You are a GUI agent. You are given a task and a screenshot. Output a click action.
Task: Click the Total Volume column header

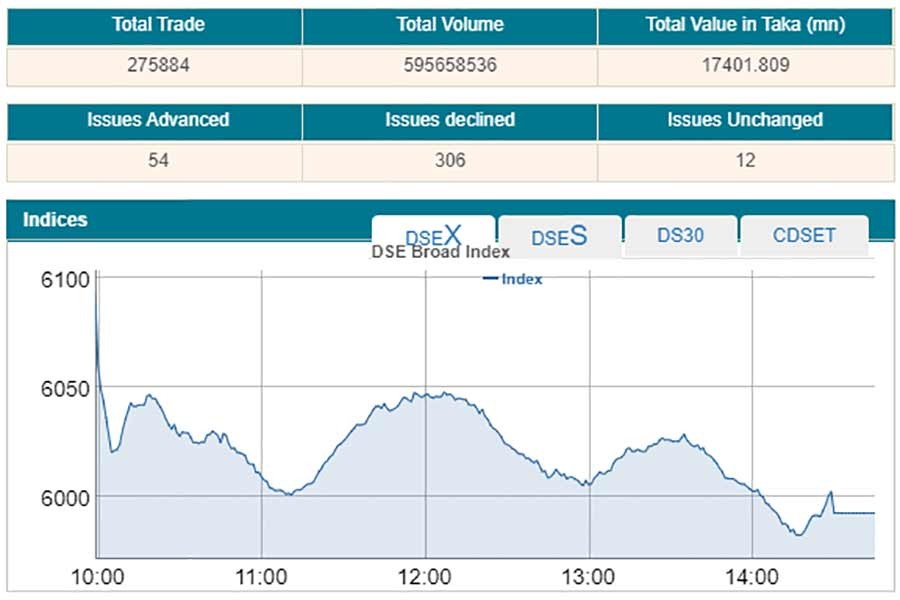(x=449, y=25)
